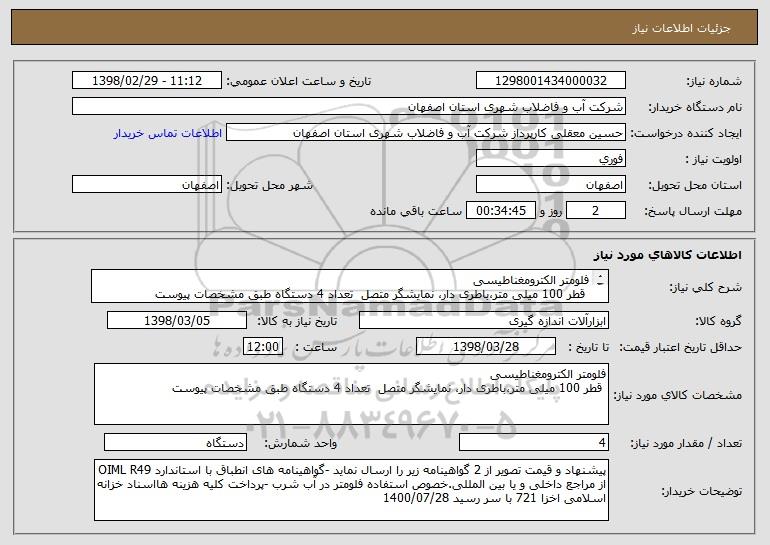
Task: Click the buyer notes text area
Action: (x=351, y=490)
